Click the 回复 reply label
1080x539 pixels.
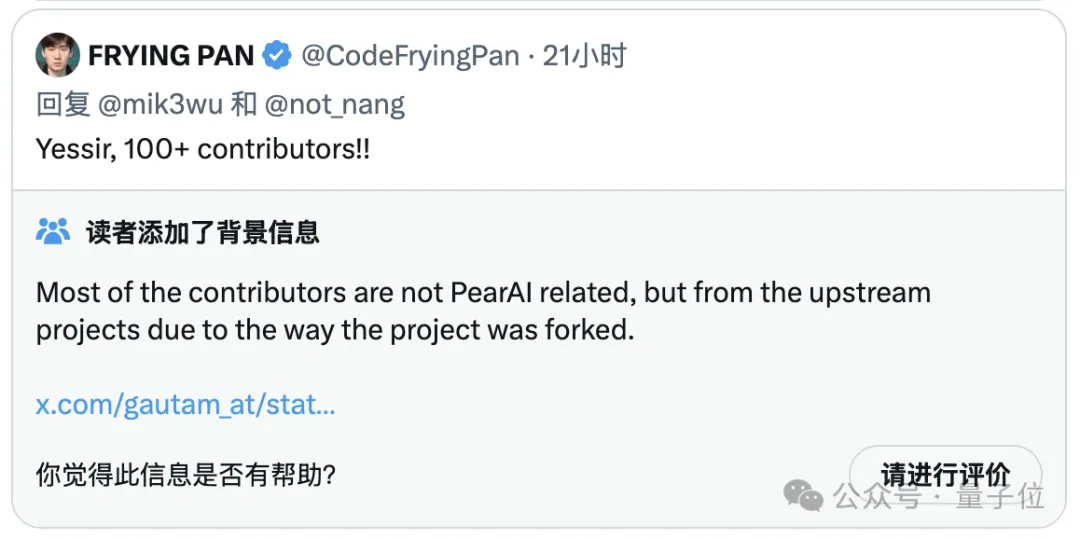coord(63,105)
